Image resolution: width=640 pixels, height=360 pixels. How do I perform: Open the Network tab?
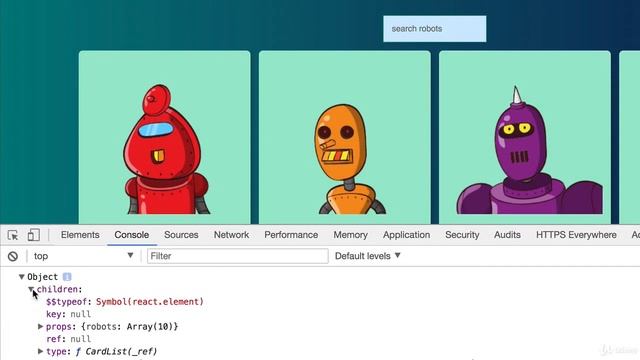coord(231,235)
